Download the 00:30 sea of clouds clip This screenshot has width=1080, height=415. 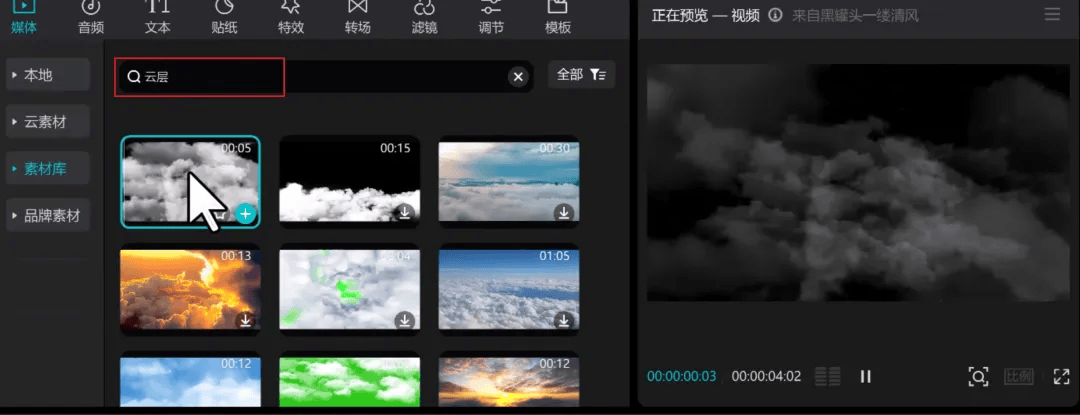click(564, 213)
